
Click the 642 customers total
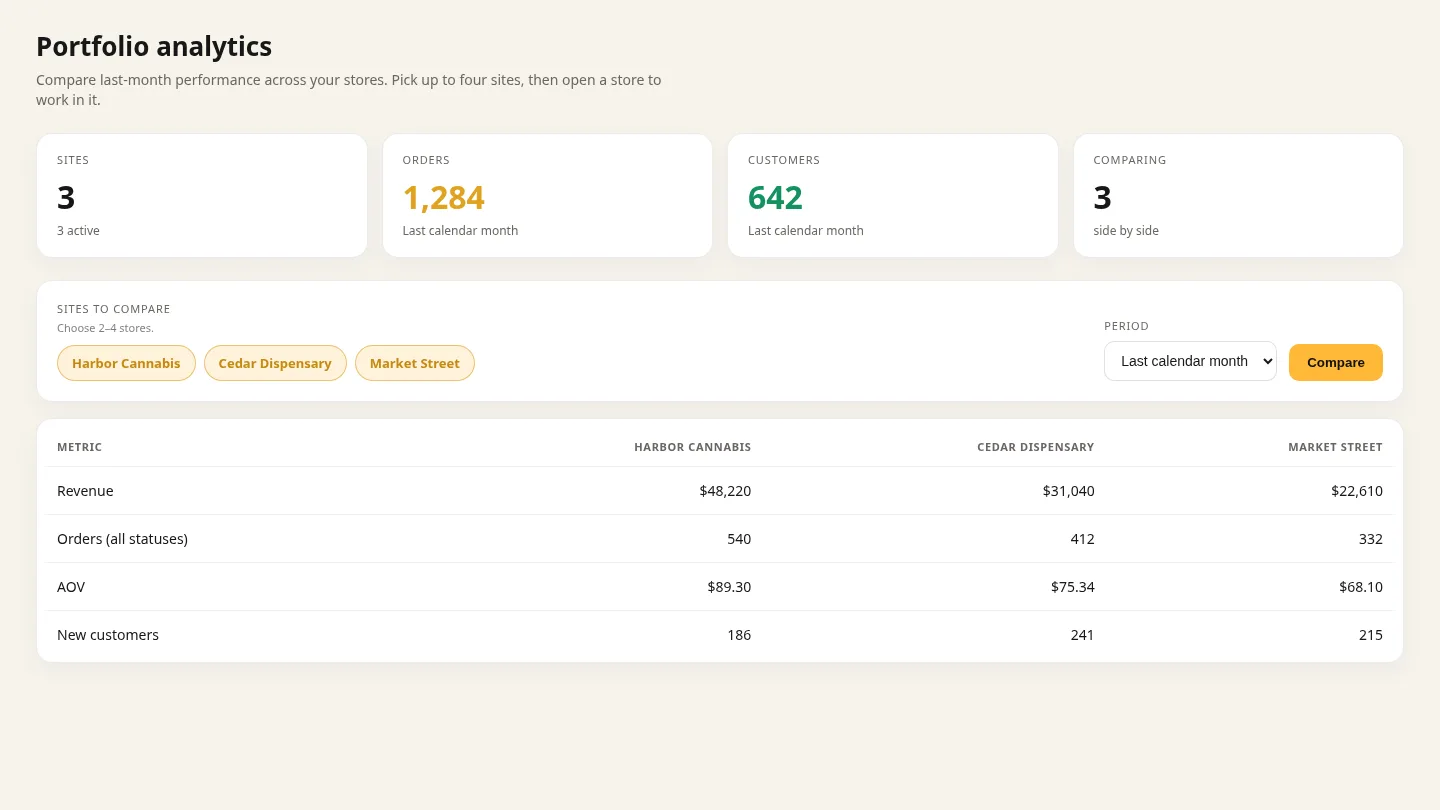coord(775,197)
